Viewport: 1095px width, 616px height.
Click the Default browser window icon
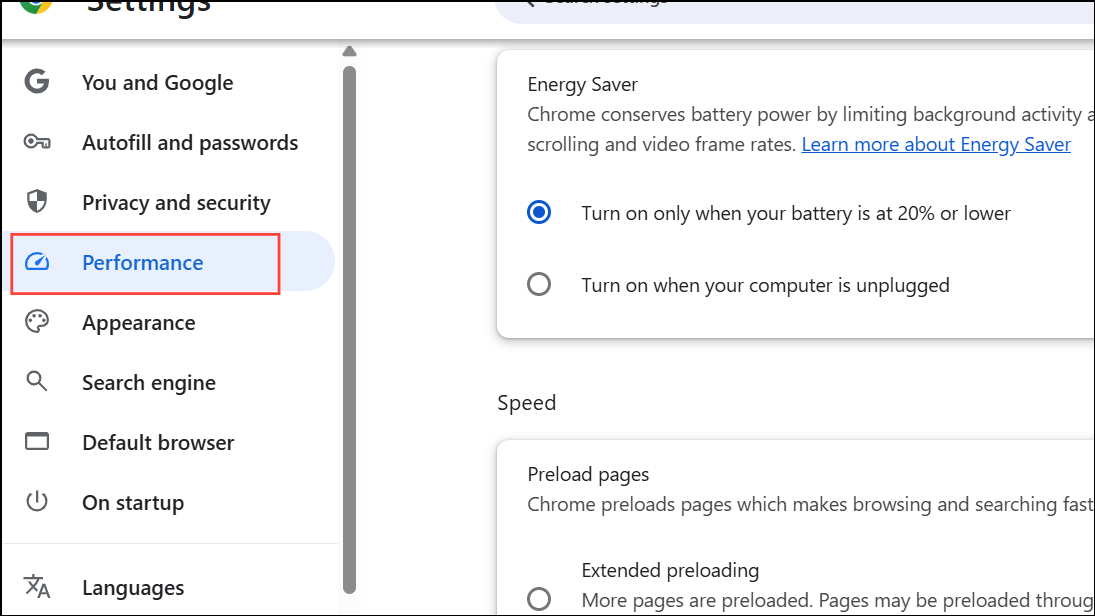[x=37, y=442]
